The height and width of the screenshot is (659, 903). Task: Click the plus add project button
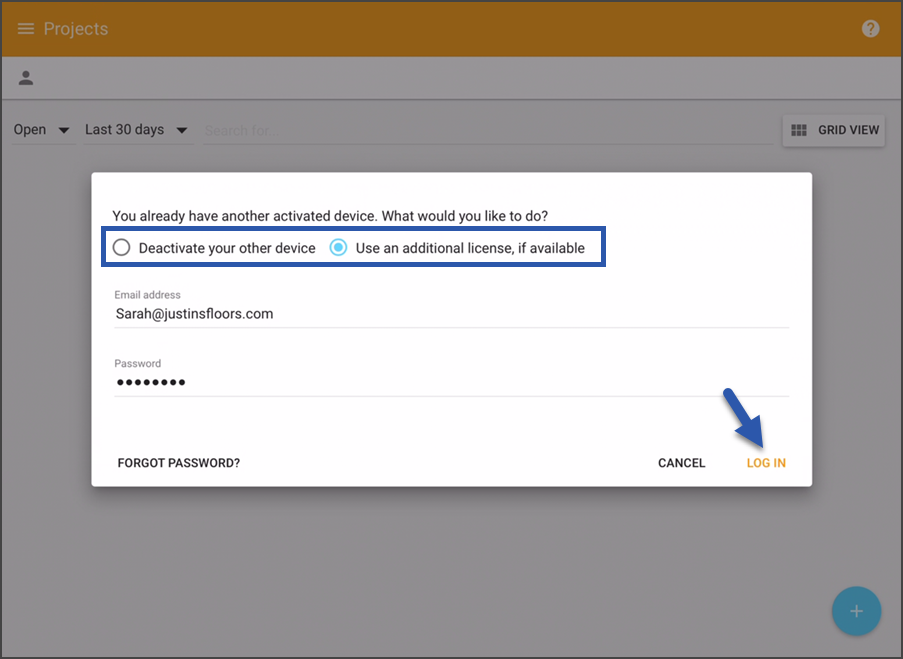[856, 611]
